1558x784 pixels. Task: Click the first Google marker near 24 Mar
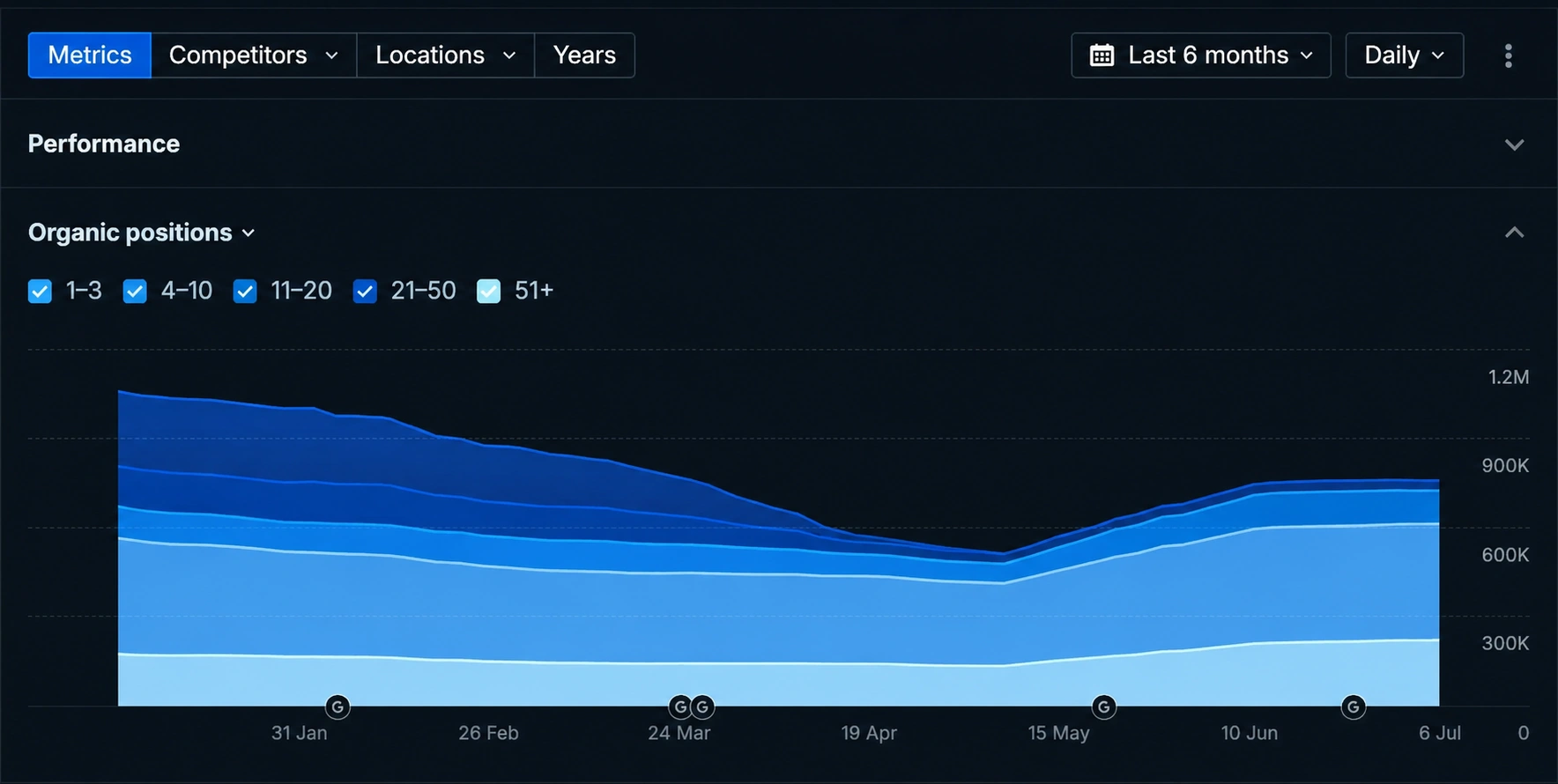(x=679, y=706)
